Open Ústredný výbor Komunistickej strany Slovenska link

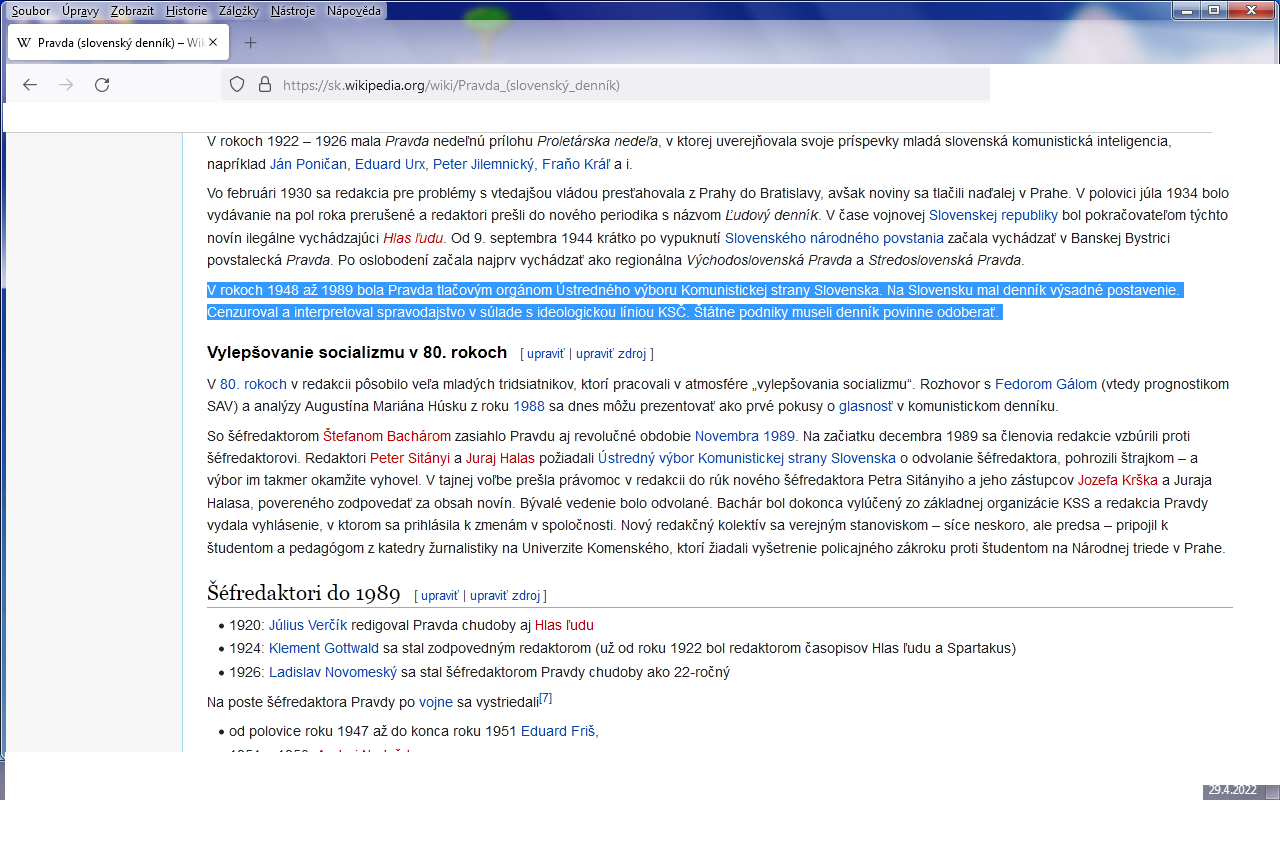click(747, 458)
